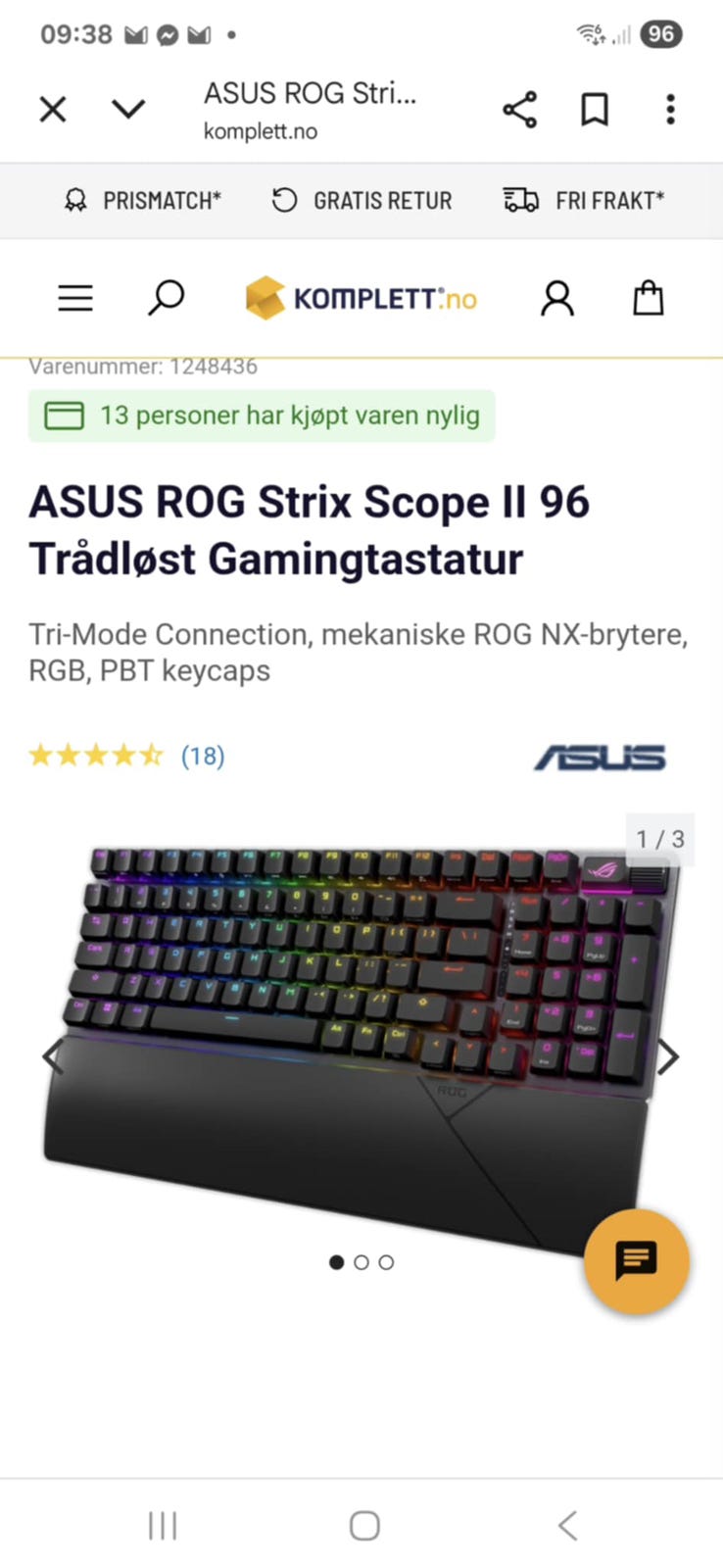Bookmark this page
723x1568 pixels.
pyautogui.click(x=595, y=110)
